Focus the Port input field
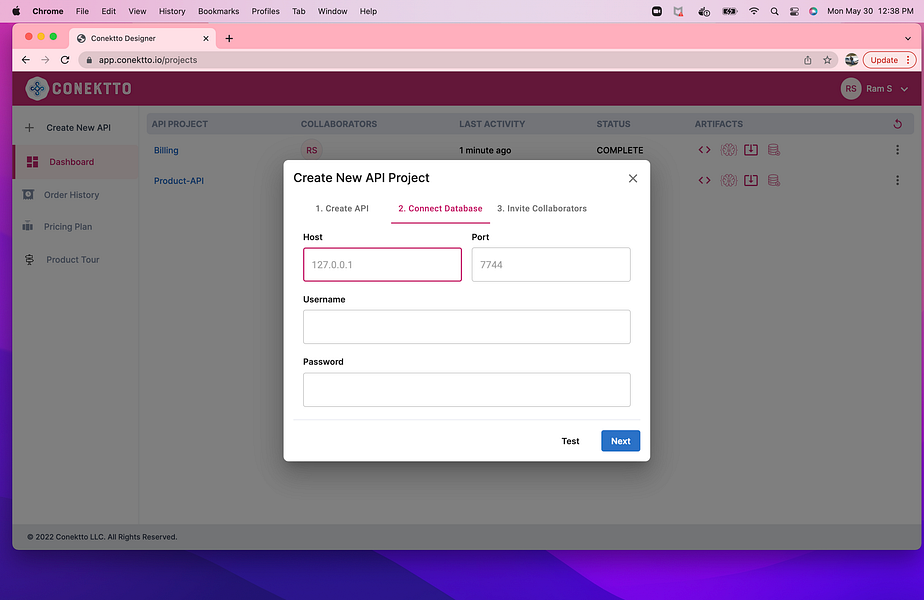 pyautogui.click(x=551, y=265)
